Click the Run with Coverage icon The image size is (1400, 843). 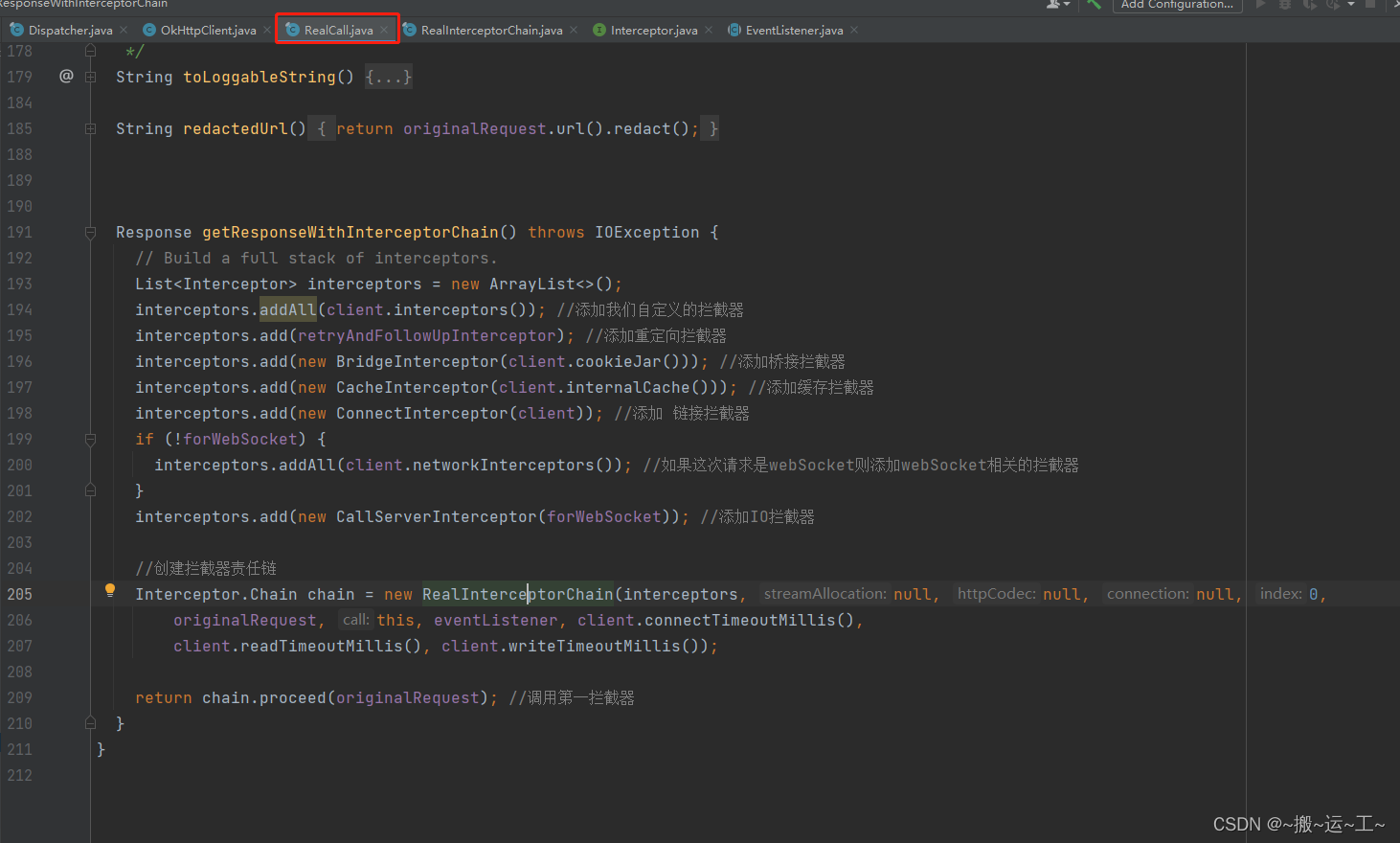[x=1309, y=4]
